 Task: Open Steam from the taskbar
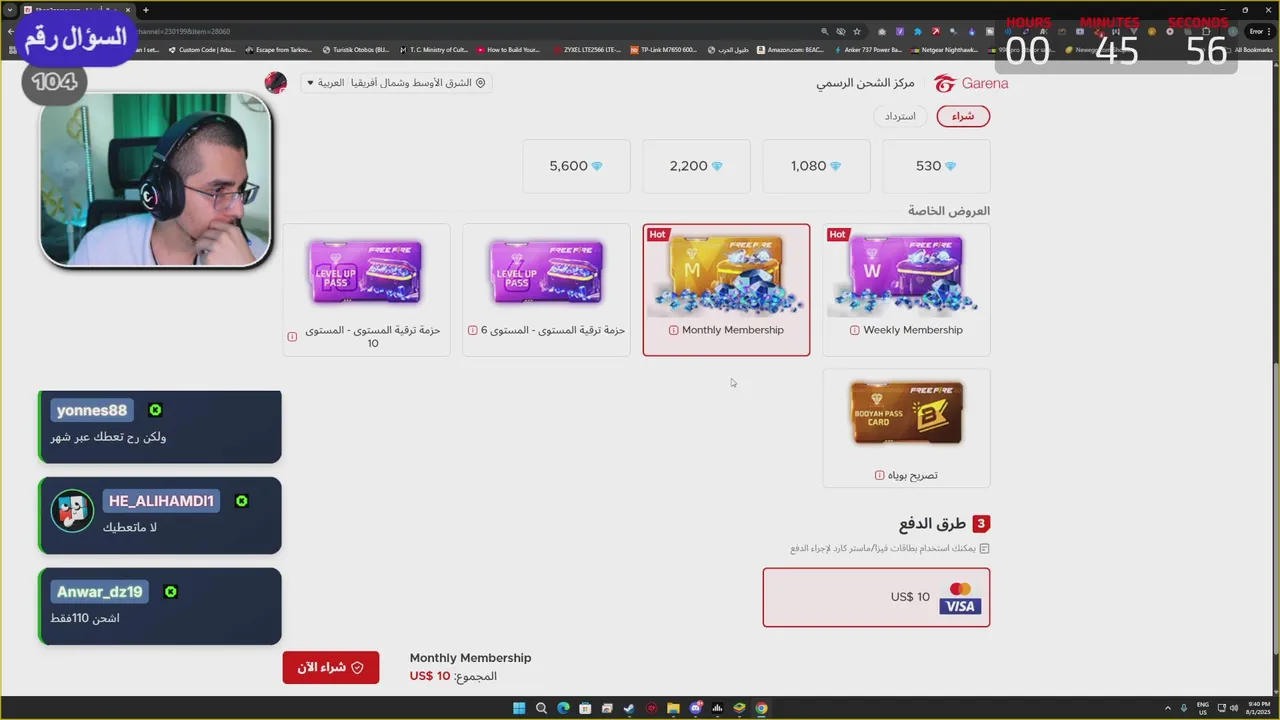pos(629,708)
